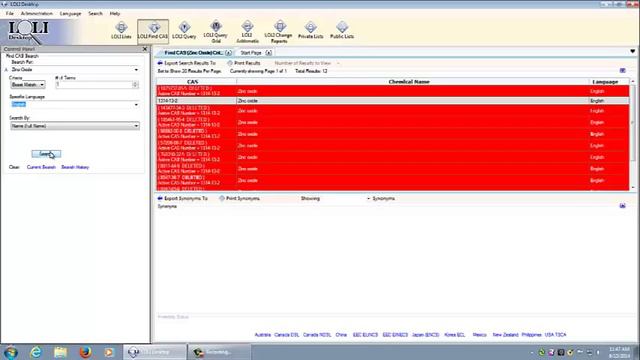Switch to the Start Page tab

251,53
